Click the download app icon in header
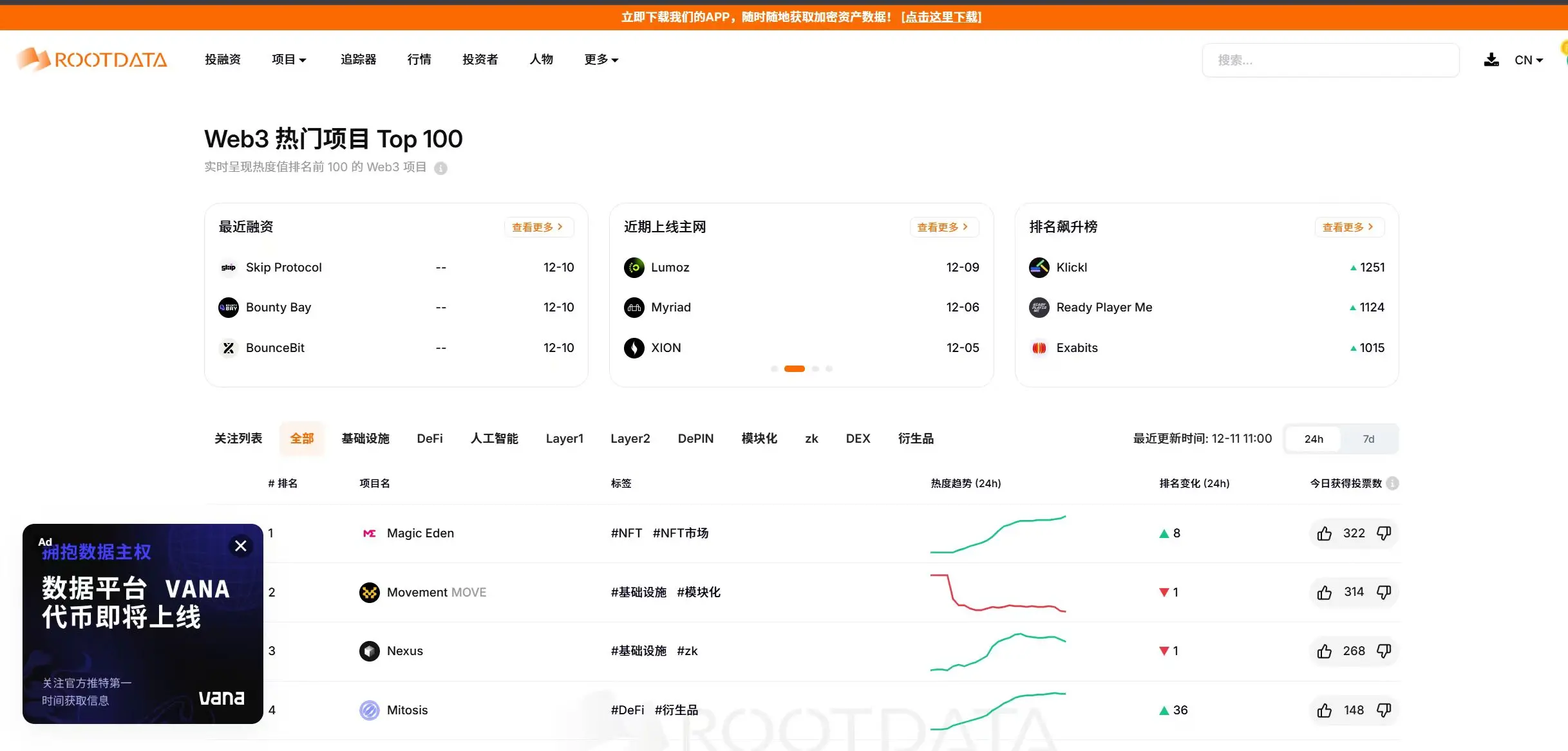This screenshot has width=1568, height=751. (x=1491, y=60)
